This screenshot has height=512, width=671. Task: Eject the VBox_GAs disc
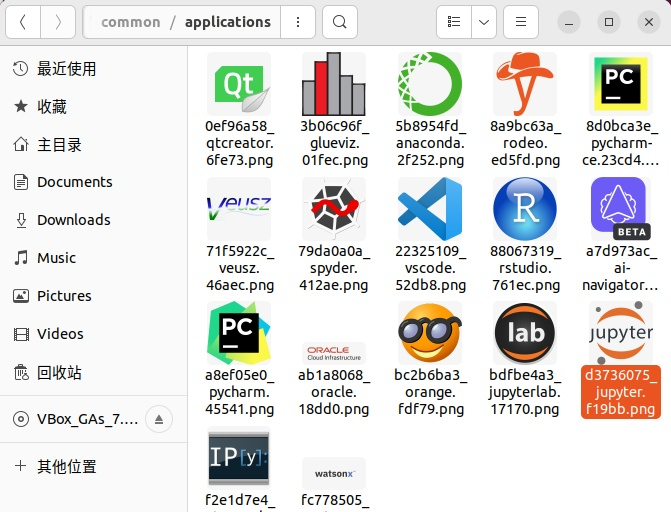160,418
